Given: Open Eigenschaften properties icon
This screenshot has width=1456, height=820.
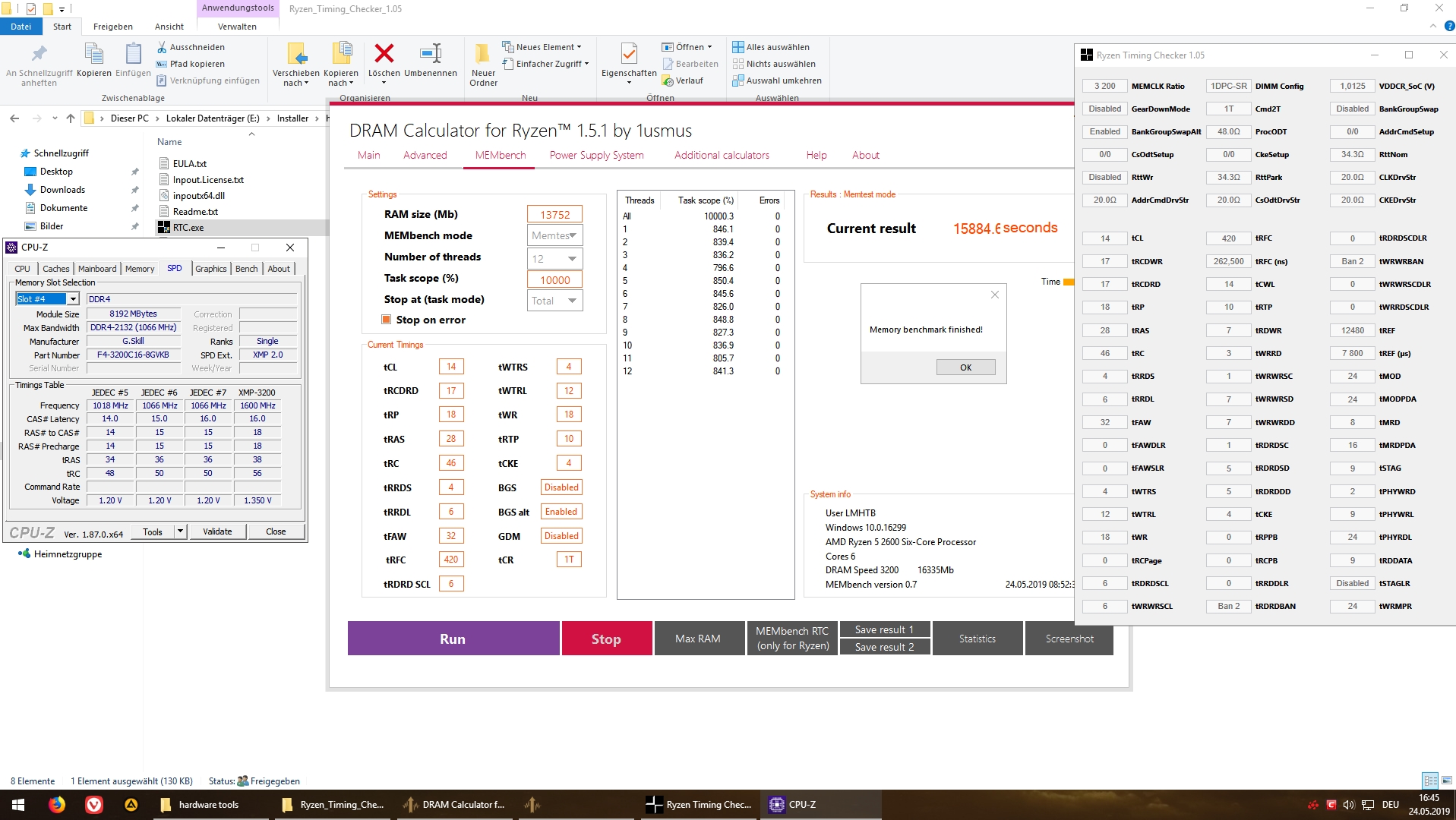Looking at the screenshot, I should click(629, 53).
